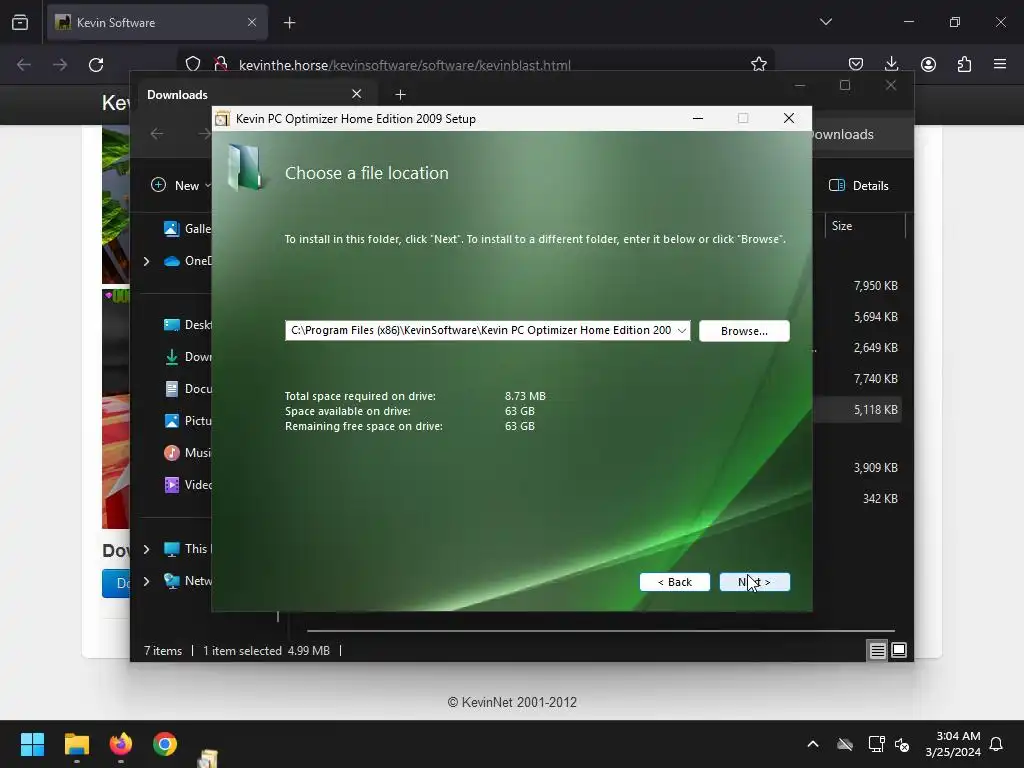Open the New menu in File Explorer

181,185
